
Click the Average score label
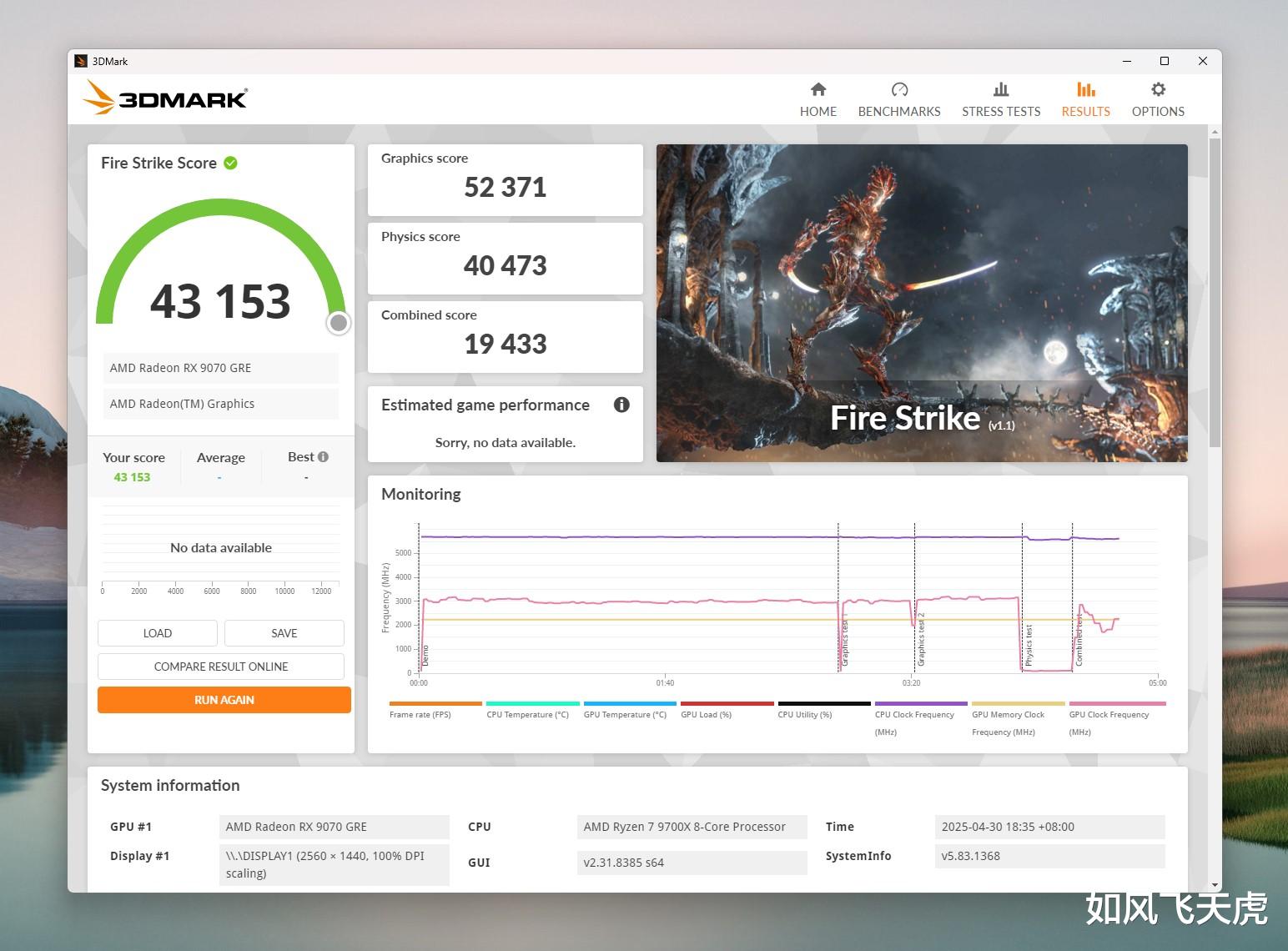coord(221,457)
